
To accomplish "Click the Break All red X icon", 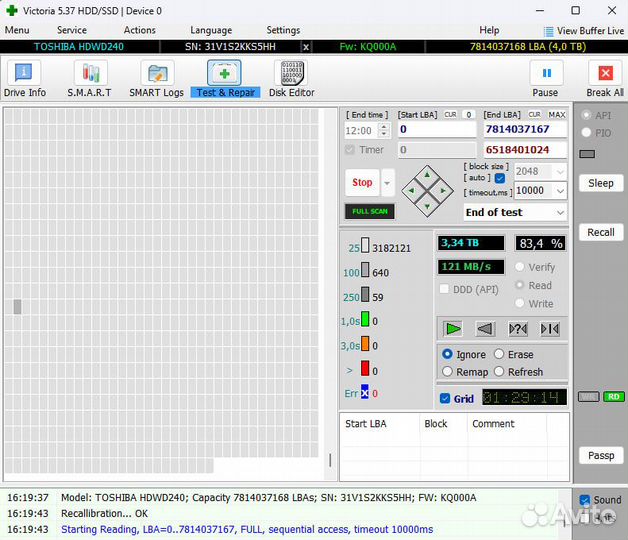I will pyautogui.click(x=605, y=73).
